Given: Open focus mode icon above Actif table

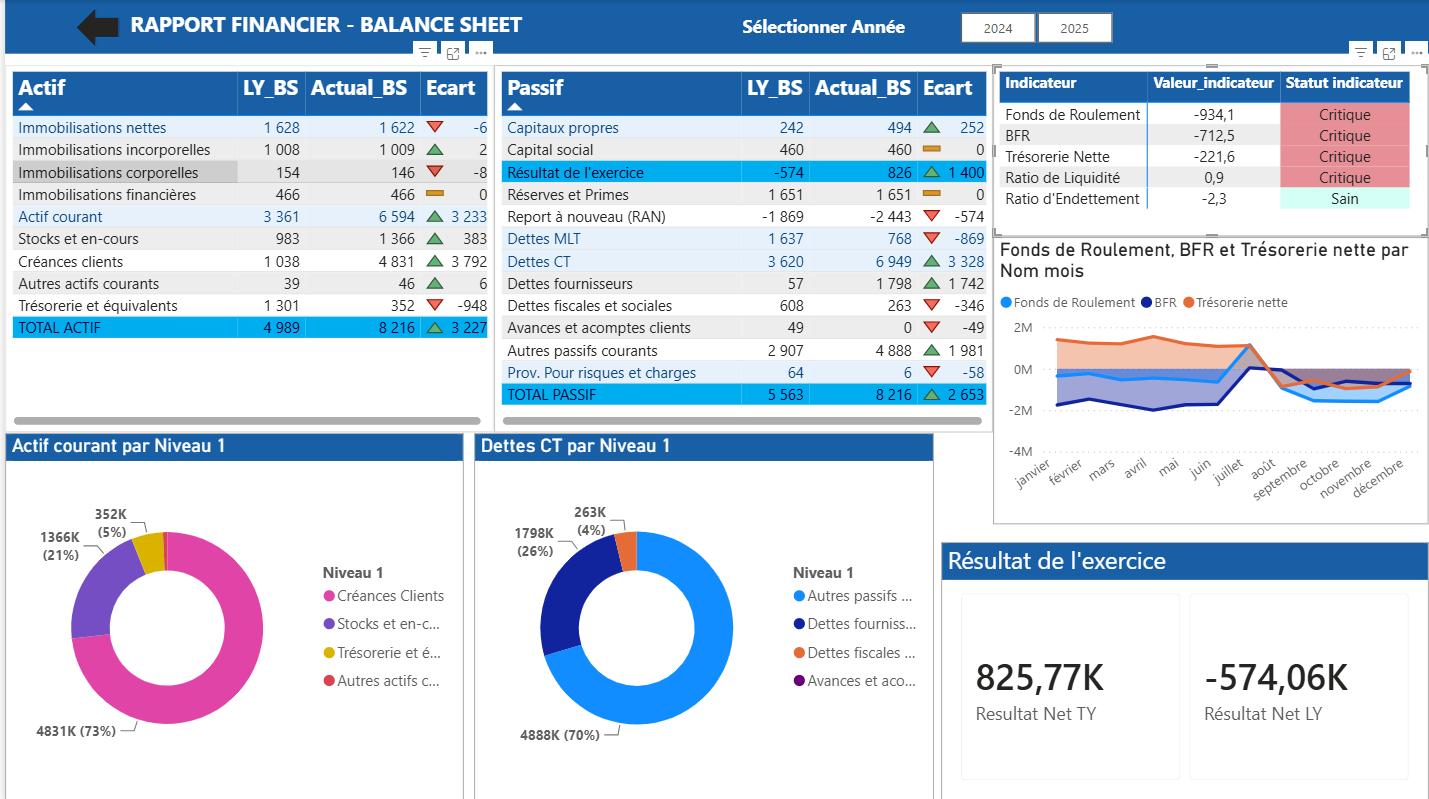Looking at the screenshot, I should click(x=453, y=53).
